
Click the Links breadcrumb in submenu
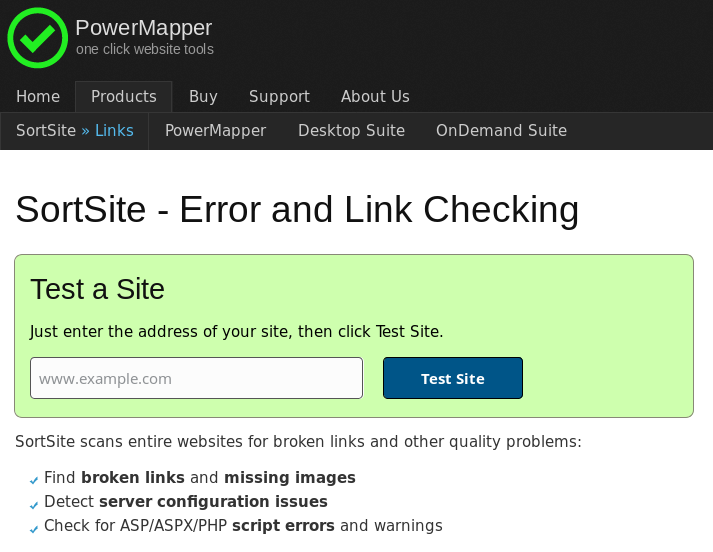[114, 130]
